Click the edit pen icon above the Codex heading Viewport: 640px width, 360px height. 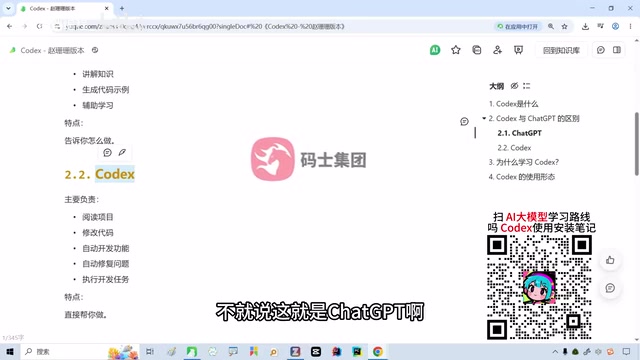tap(122, 152)
